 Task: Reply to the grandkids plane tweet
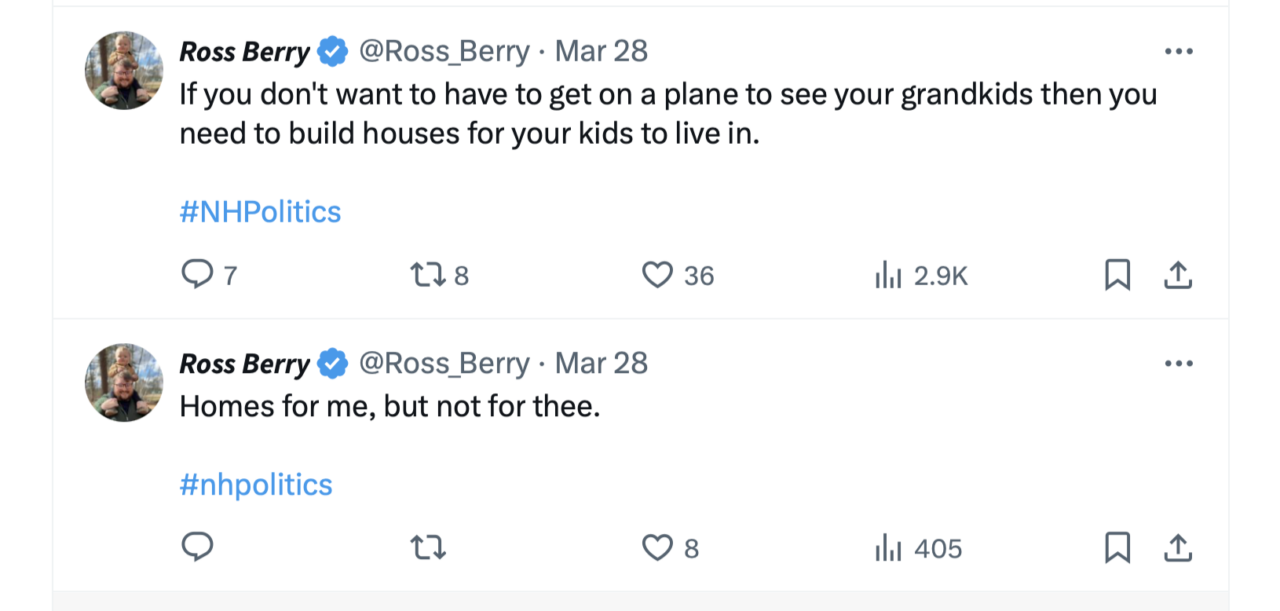(x=197, y=275)
